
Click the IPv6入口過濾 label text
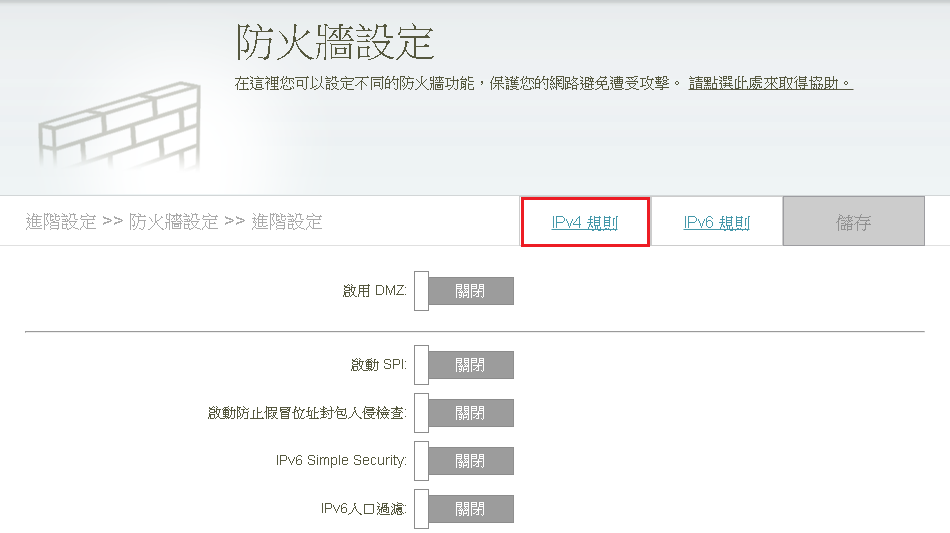point(363,509)
